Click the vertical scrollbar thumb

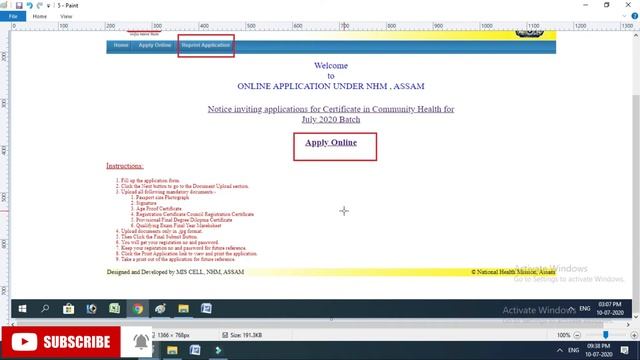click(636, 204)
